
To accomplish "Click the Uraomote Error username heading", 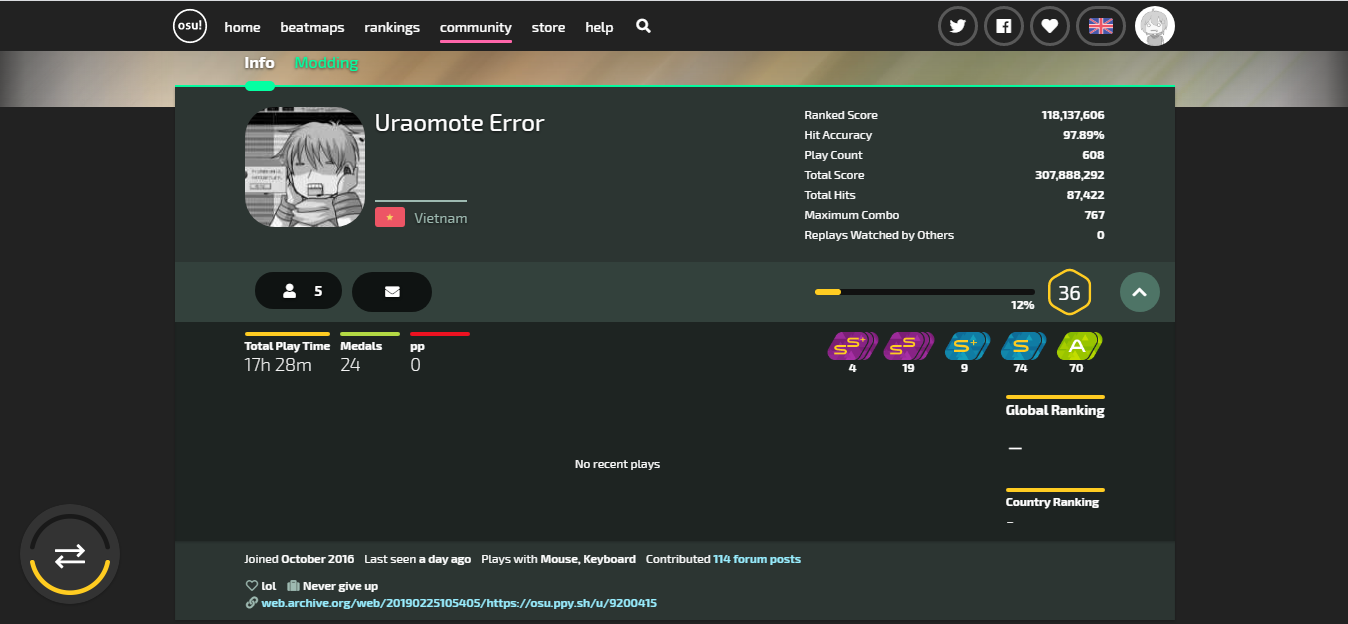I will click(x=459, y=123).
